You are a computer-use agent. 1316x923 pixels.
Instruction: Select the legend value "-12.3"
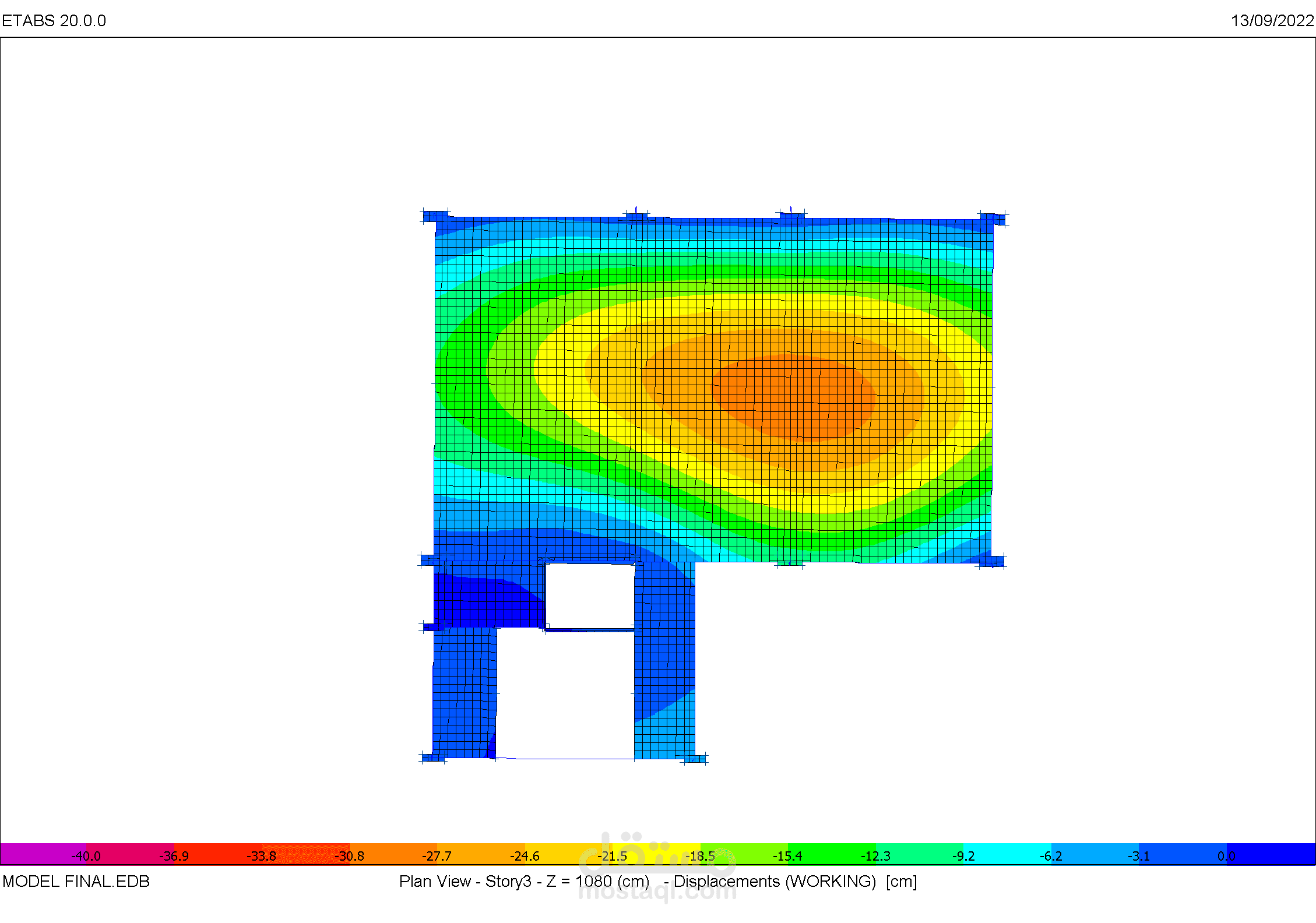(x=875, y=856)
